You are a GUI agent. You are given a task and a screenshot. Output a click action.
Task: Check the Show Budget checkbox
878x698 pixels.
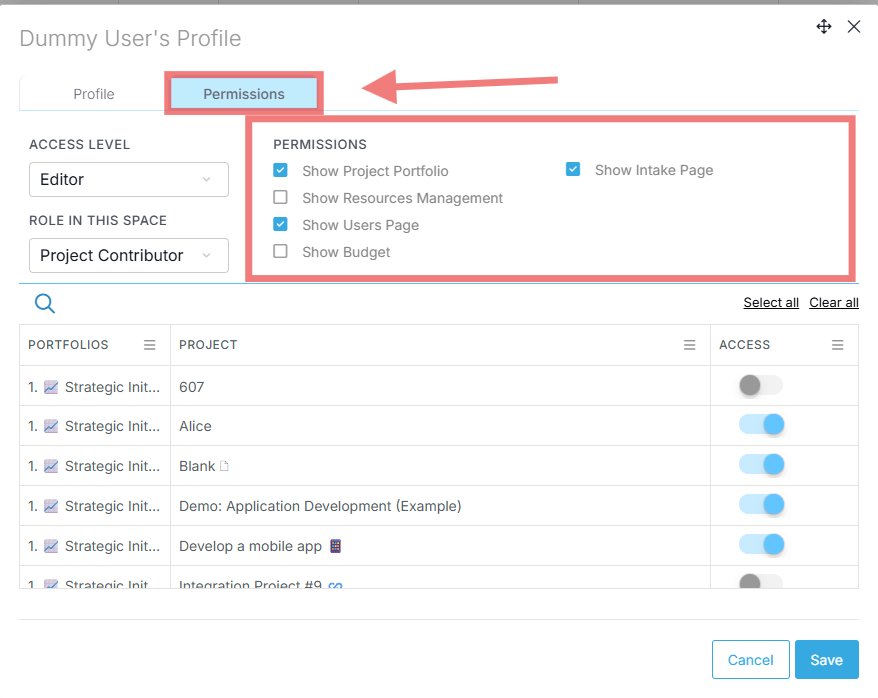pos(281,252)
